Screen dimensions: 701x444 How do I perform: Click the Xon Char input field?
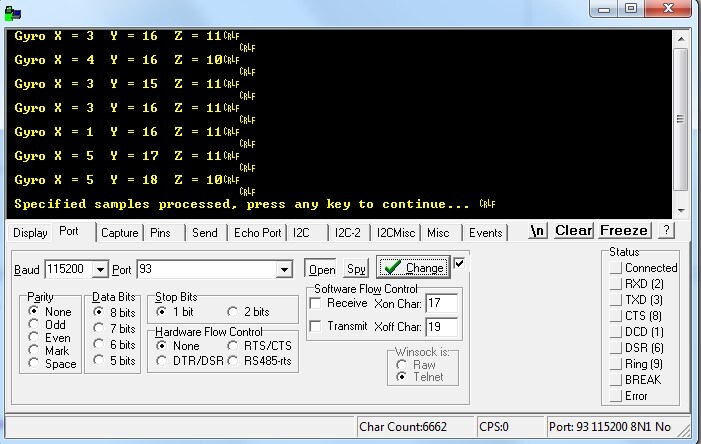tap(441, 303)
